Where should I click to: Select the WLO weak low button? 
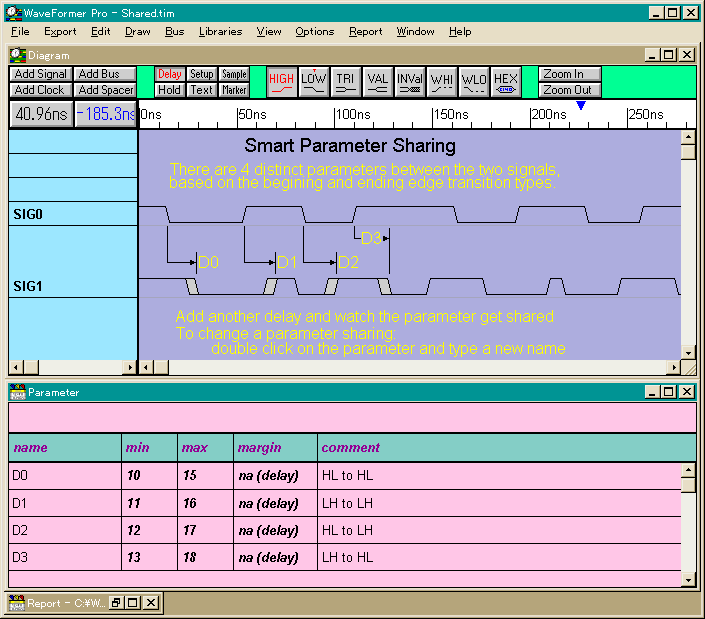click(474, 82)
